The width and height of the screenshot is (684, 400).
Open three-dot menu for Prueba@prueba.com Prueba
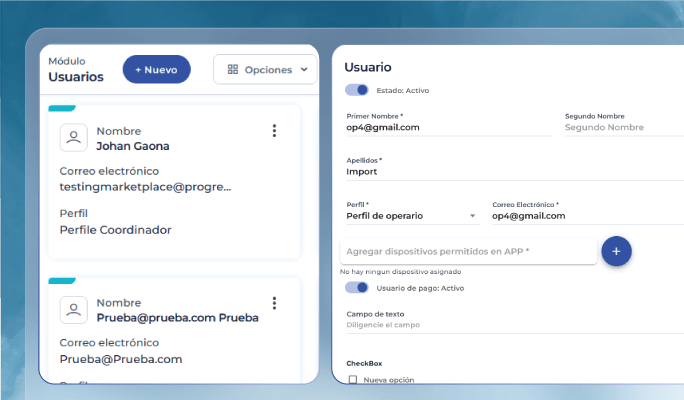pos(274,303)
